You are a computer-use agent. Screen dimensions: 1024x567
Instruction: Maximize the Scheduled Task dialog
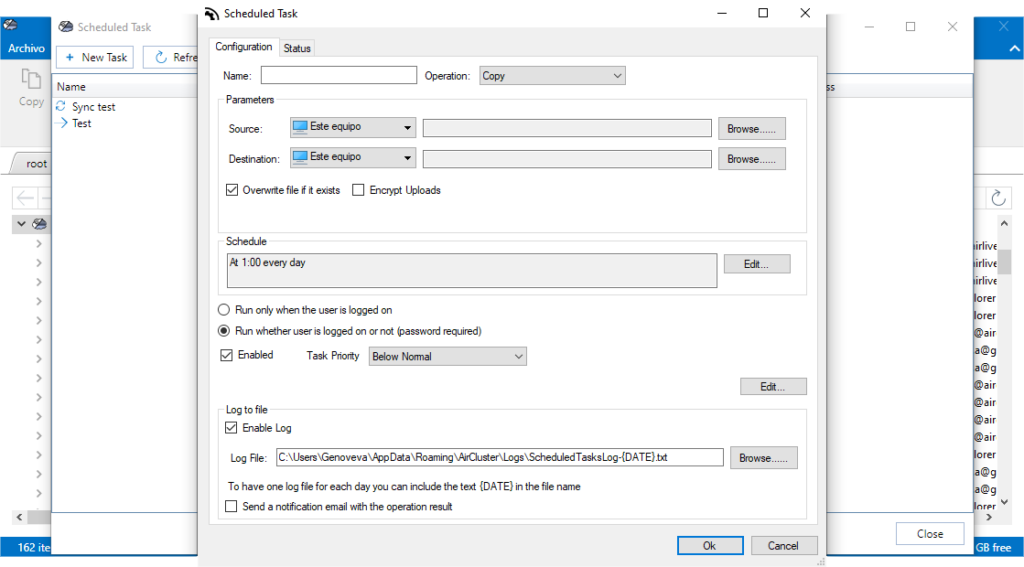[x=763, y=13]
